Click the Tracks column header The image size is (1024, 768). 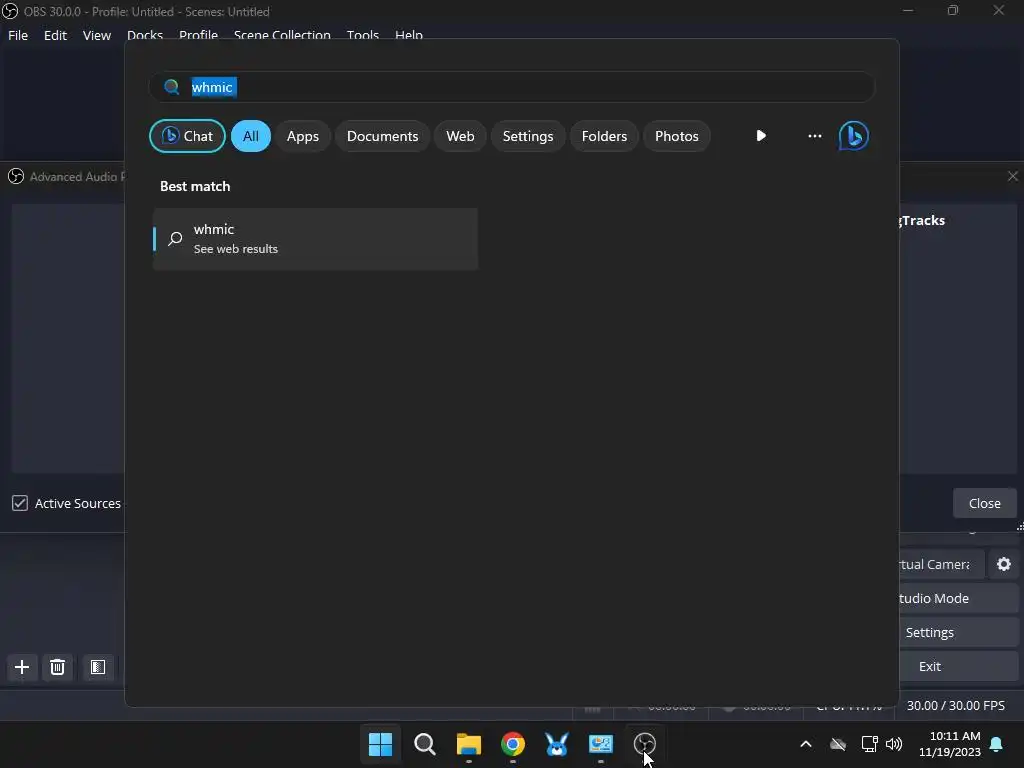pos(922,220)
